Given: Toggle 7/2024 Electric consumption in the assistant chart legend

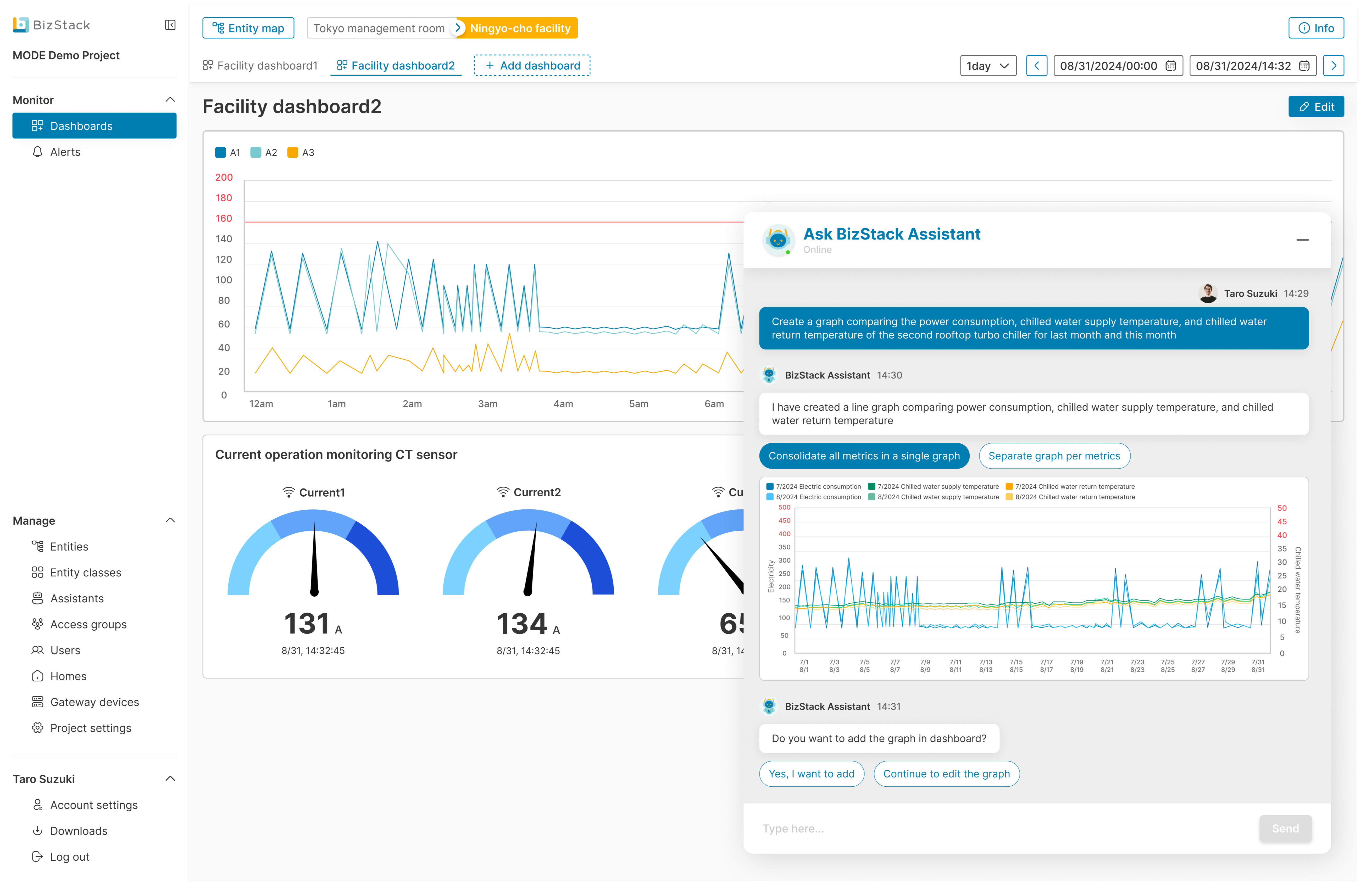Looking at the screenshot, I should (x=813, y=486).
